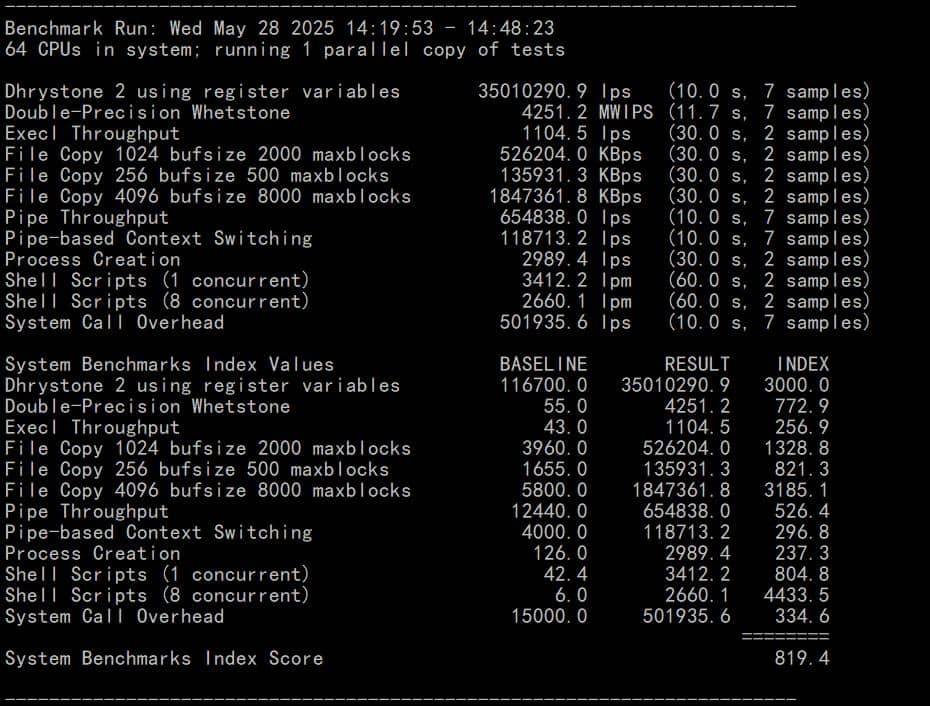Click the 'System Benchmarks Index Score' label
The width and height of the screenshot is (930, 706).
tap(164, 658)
